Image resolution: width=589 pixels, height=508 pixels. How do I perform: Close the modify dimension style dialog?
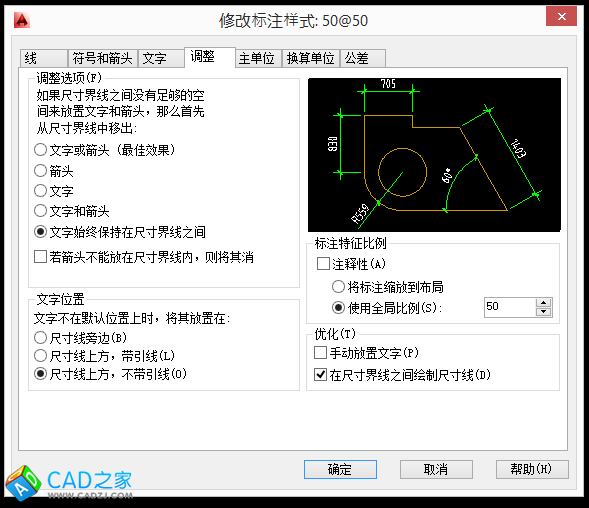(561, 17)
